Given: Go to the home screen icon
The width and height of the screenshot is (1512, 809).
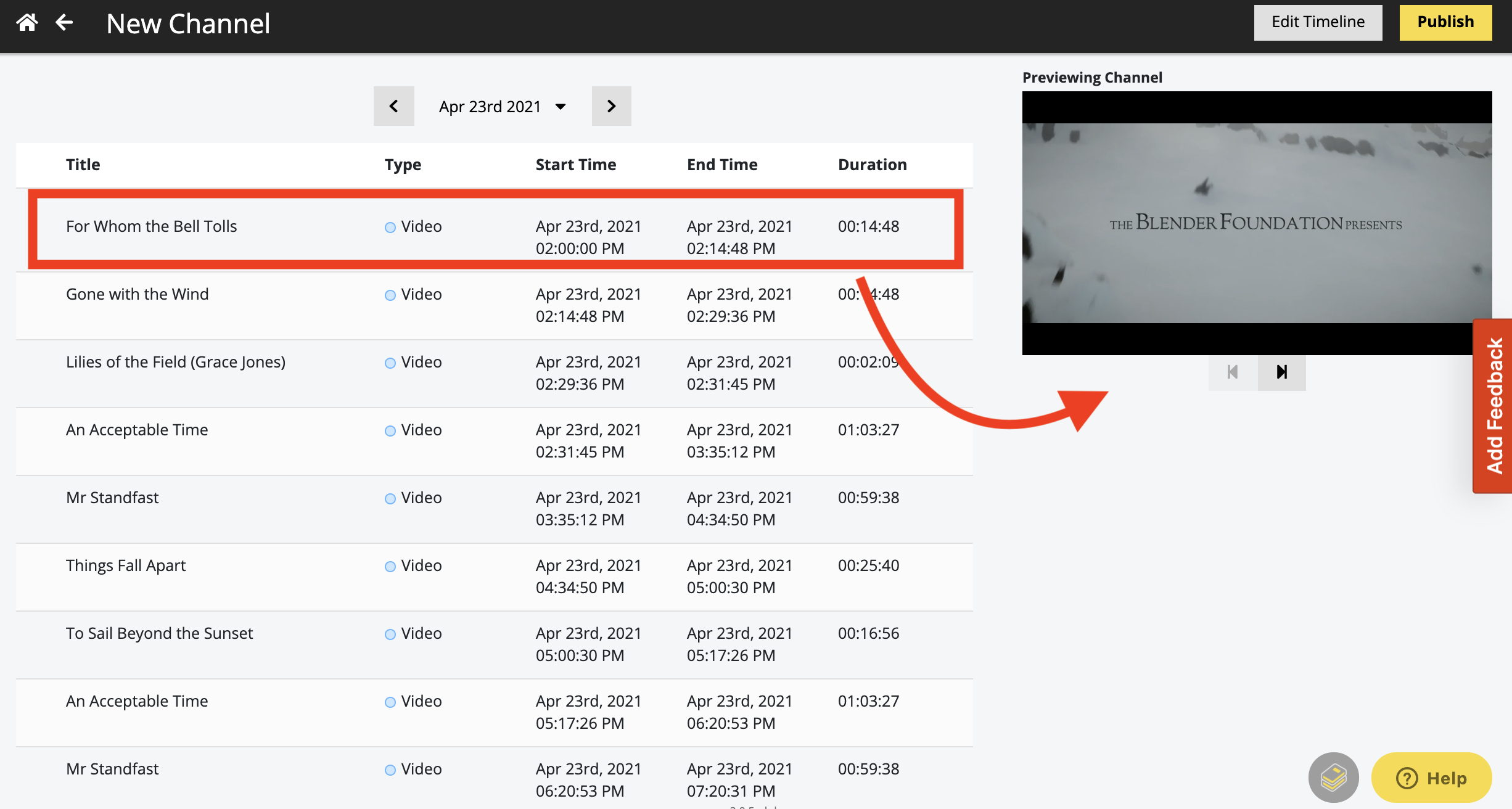Looking at the screenshot, I should (27, 23).
